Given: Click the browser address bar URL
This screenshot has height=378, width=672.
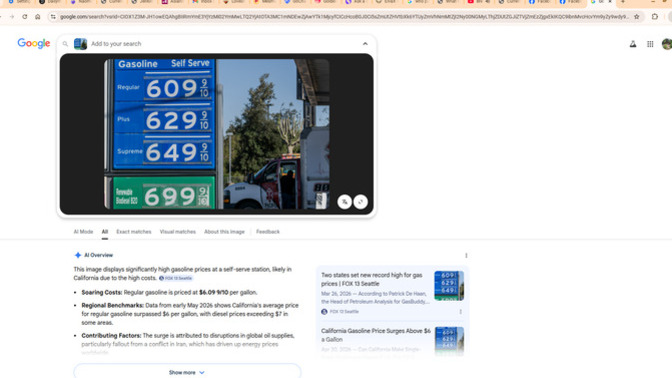Looking at the screenshot, I should (344, 17).
